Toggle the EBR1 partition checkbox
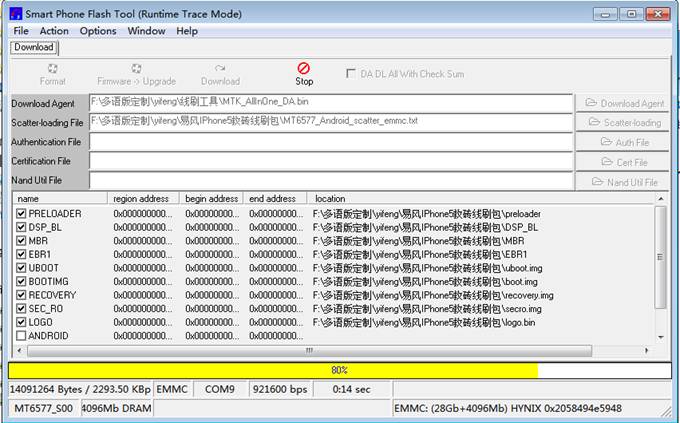The height and width of the screenshot is (423, 680). click(21, 254)
